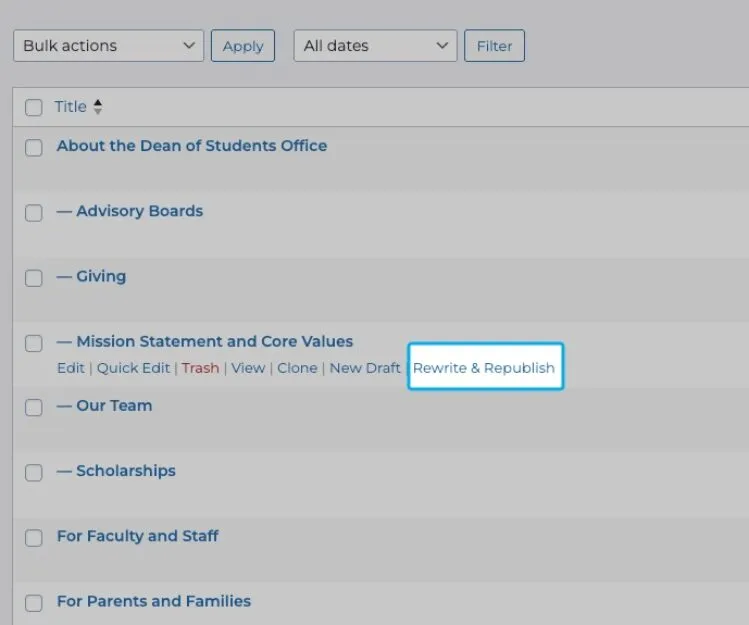Screen dimensions: 749x625
Task: Click the Filter button
Action: [494, 46]
